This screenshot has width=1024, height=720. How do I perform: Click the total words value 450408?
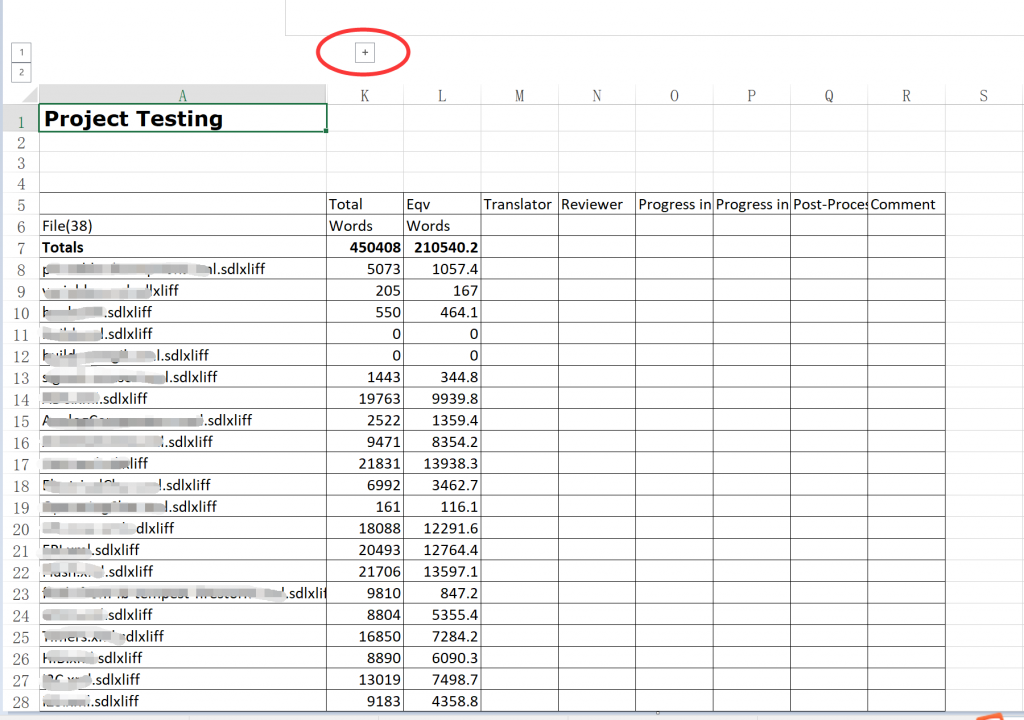click(365, 247)
